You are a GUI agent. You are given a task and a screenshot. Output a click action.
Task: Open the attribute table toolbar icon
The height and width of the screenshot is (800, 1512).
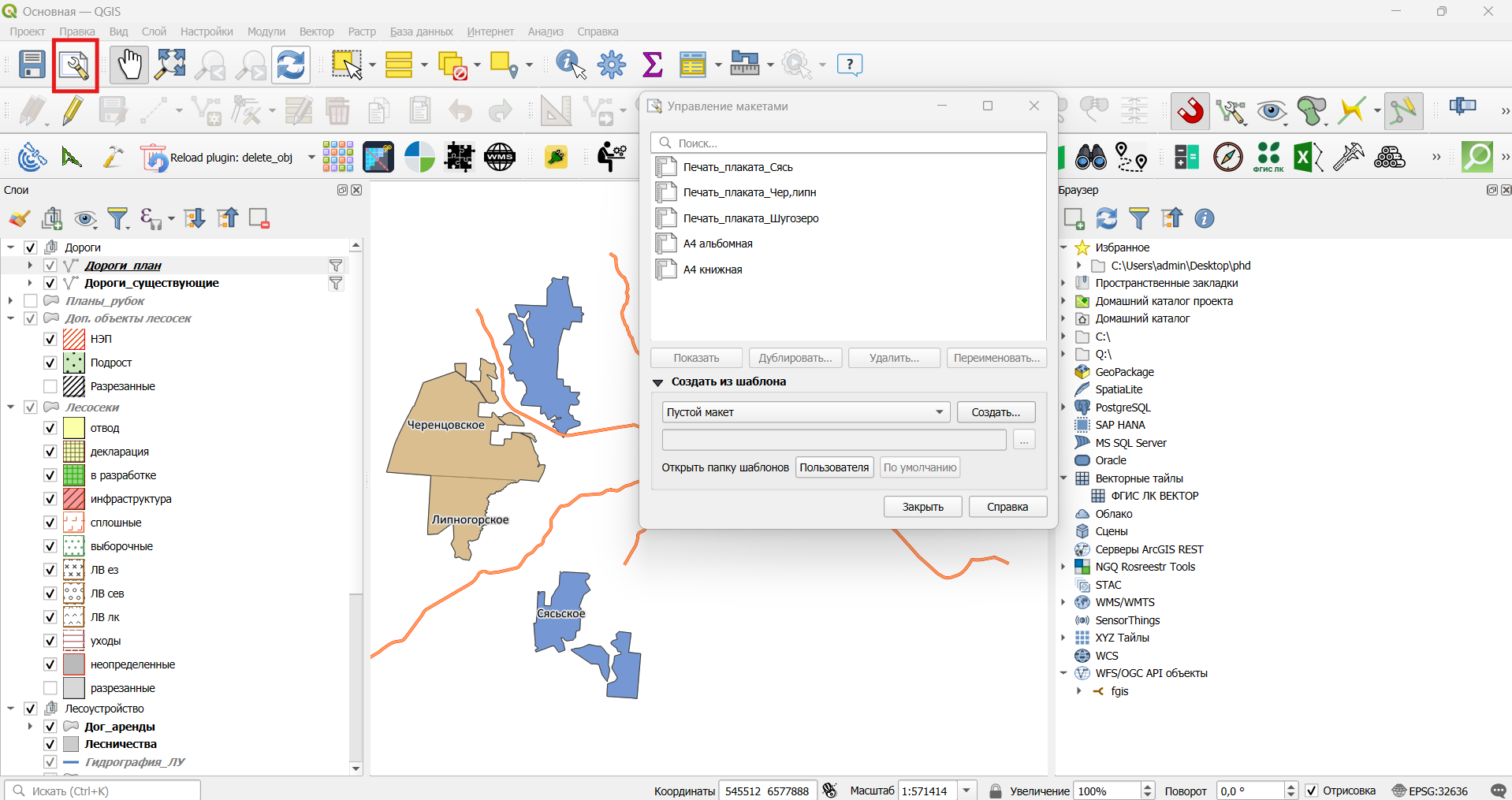(692, 65)
